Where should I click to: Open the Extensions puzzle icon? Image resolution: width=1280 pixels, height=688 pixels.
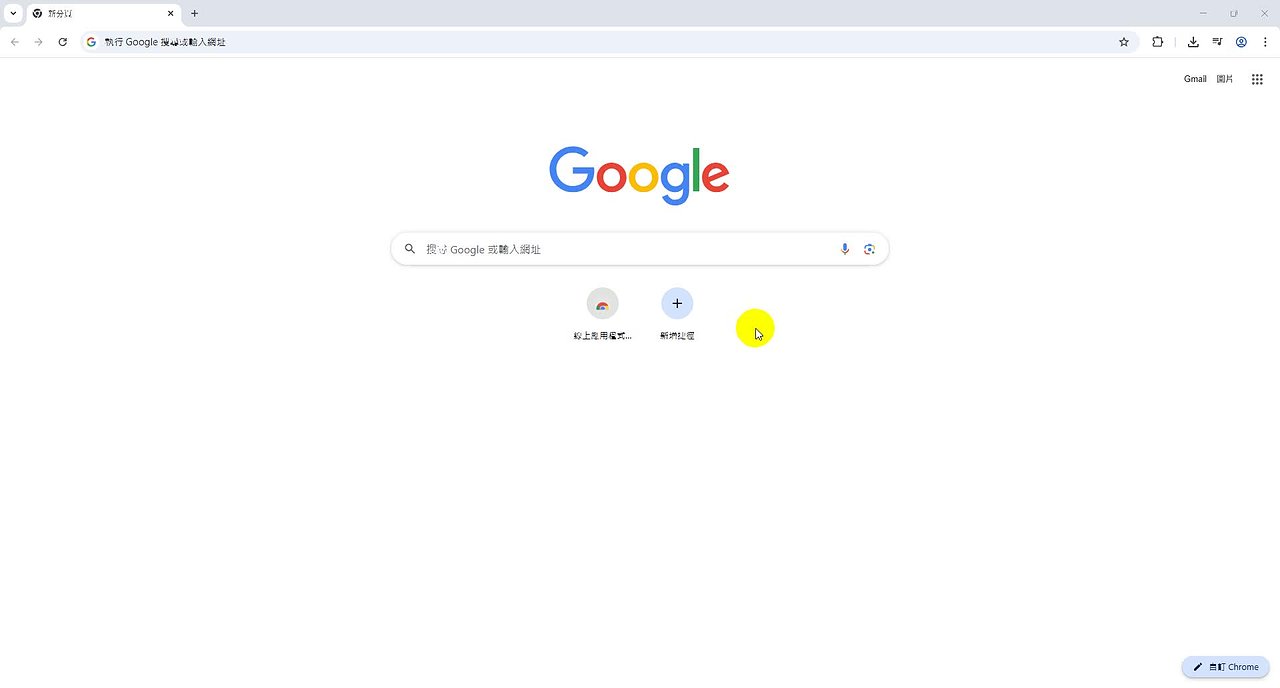1158,42
